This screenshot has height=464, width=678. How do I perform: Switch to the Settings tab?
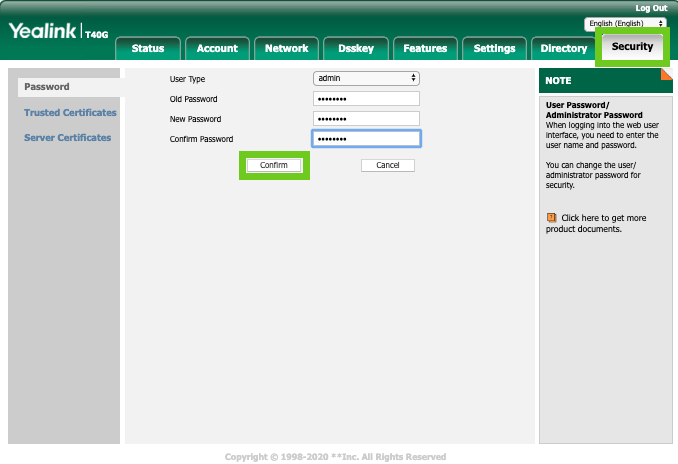point(494,48)
